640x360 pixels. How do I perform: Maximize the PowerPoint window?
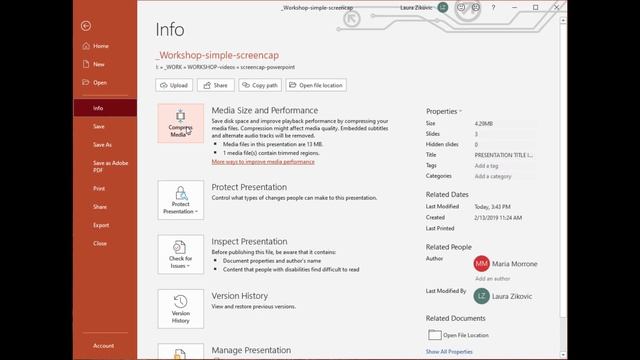tap(536, 7)
